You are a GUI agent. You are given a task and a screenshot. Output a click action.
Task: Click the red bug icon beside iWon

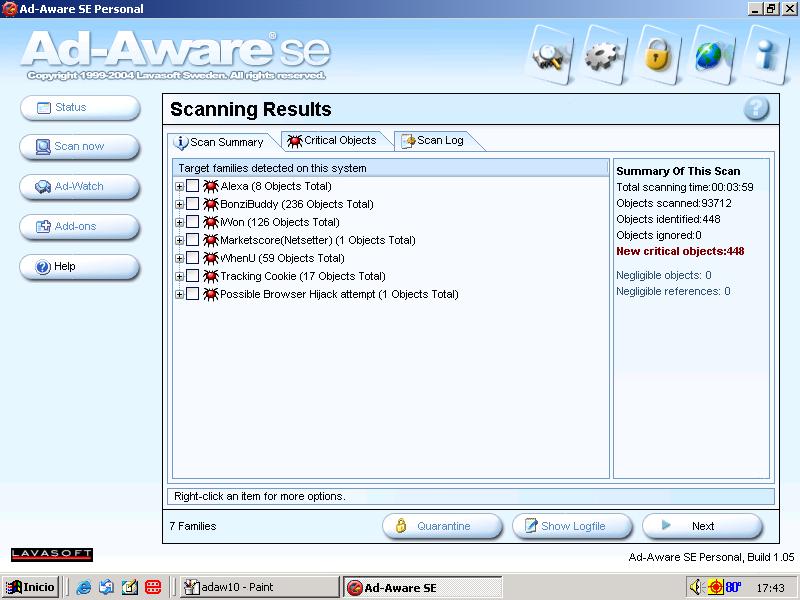[211, 222]
